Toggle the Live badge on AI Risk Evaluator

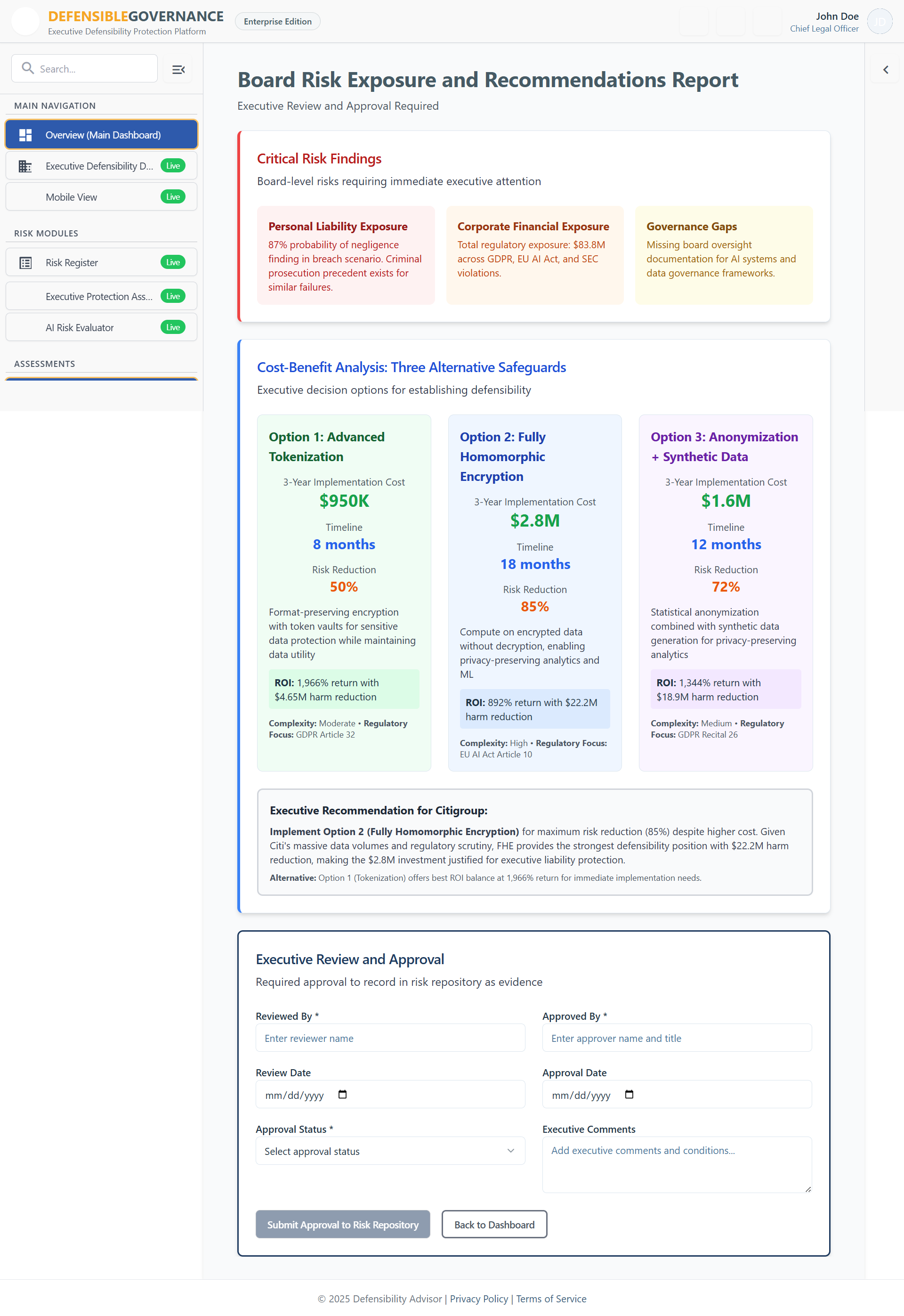click(173, 327)
